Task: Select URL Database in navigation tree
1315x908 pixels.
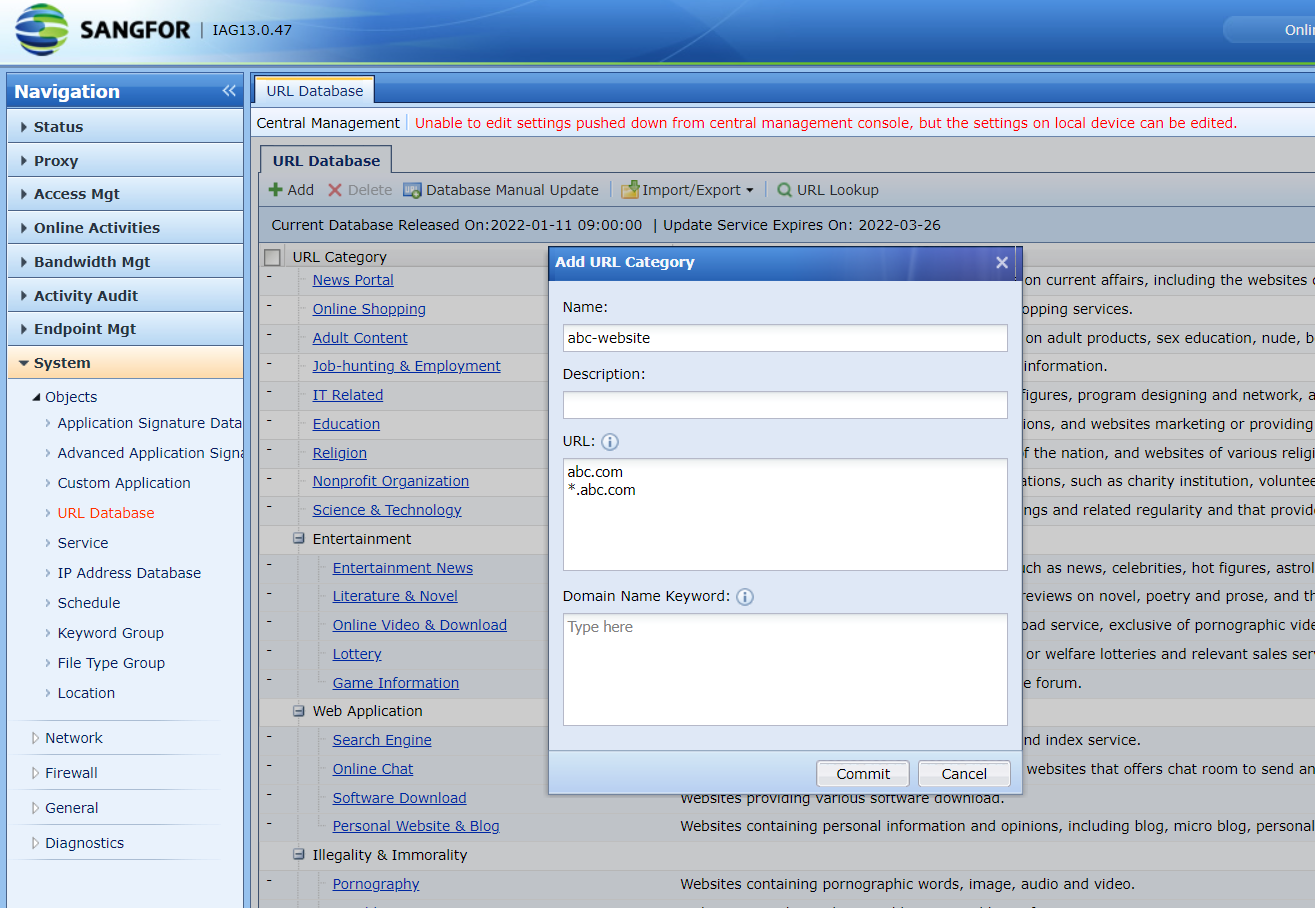Action: [x=106, y=513]
